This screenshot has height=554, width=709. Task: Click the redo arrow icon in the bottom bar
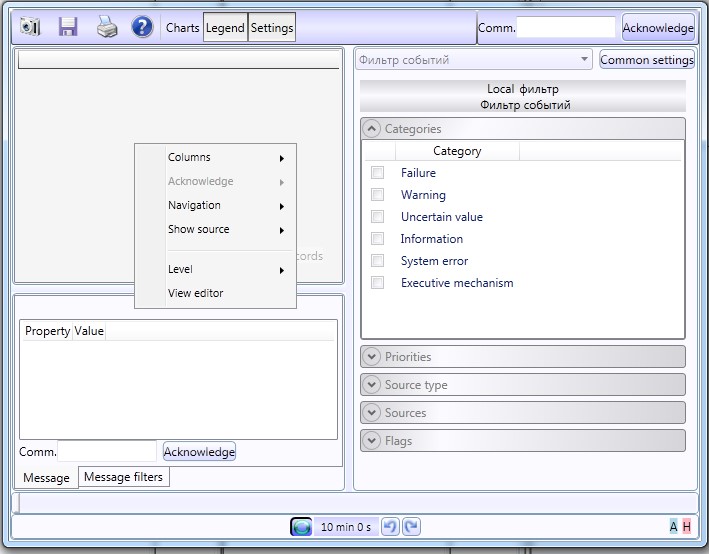[x=411, y=527]
